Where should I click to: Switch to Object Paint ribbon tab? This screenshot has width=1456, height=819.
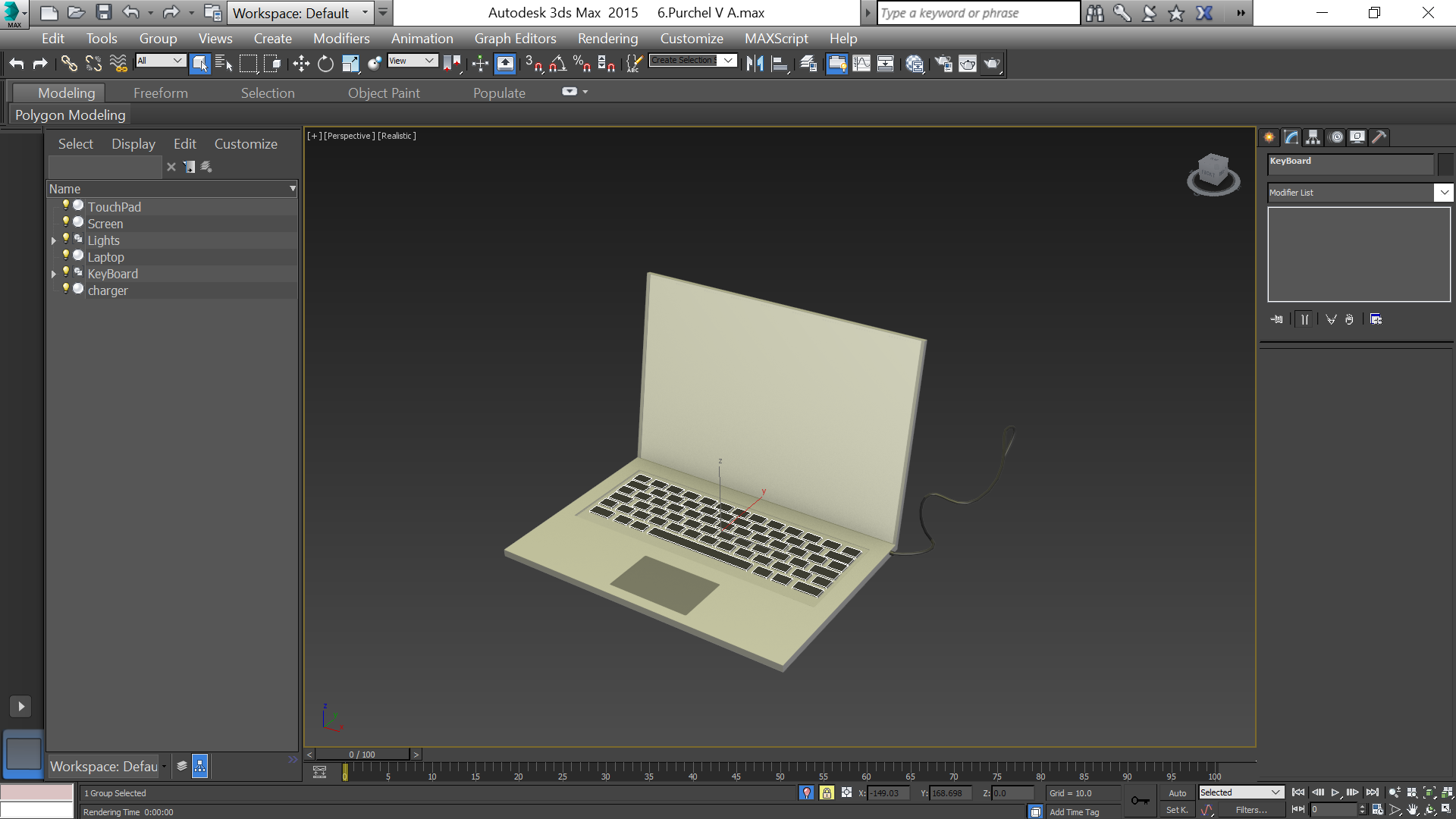pyautogui.click(x=384, y=93)
